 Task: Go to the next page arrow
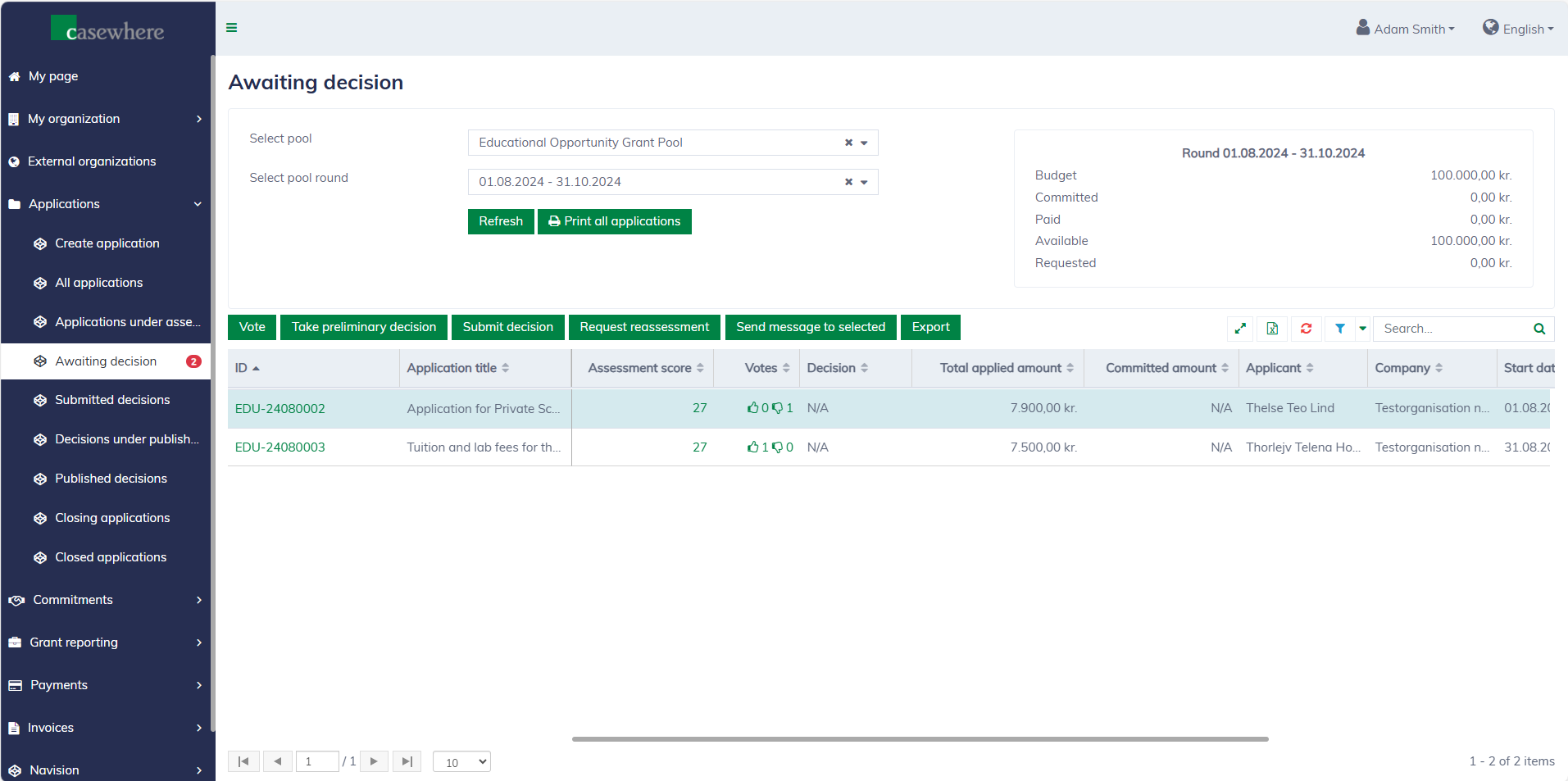pyautogui.click(x=374, y=761)
